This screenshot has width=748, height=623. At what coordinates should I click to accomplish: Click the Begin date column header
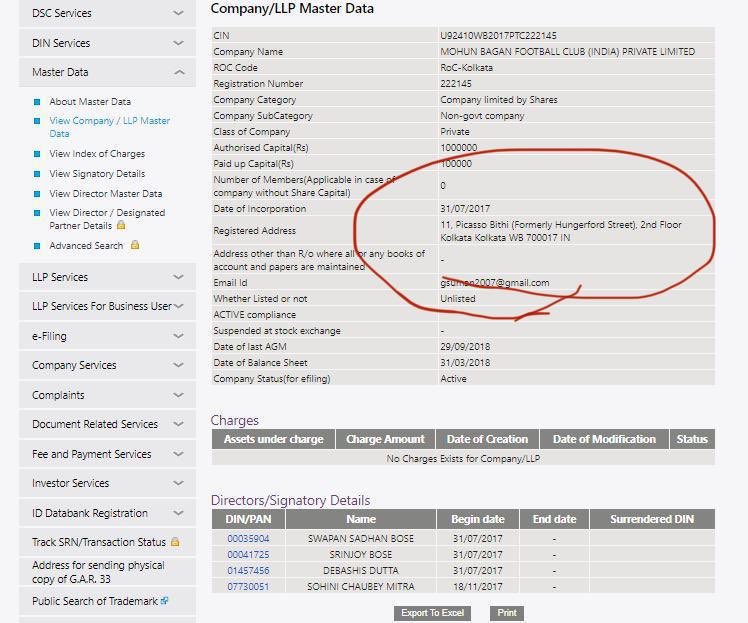pos(478,519)
